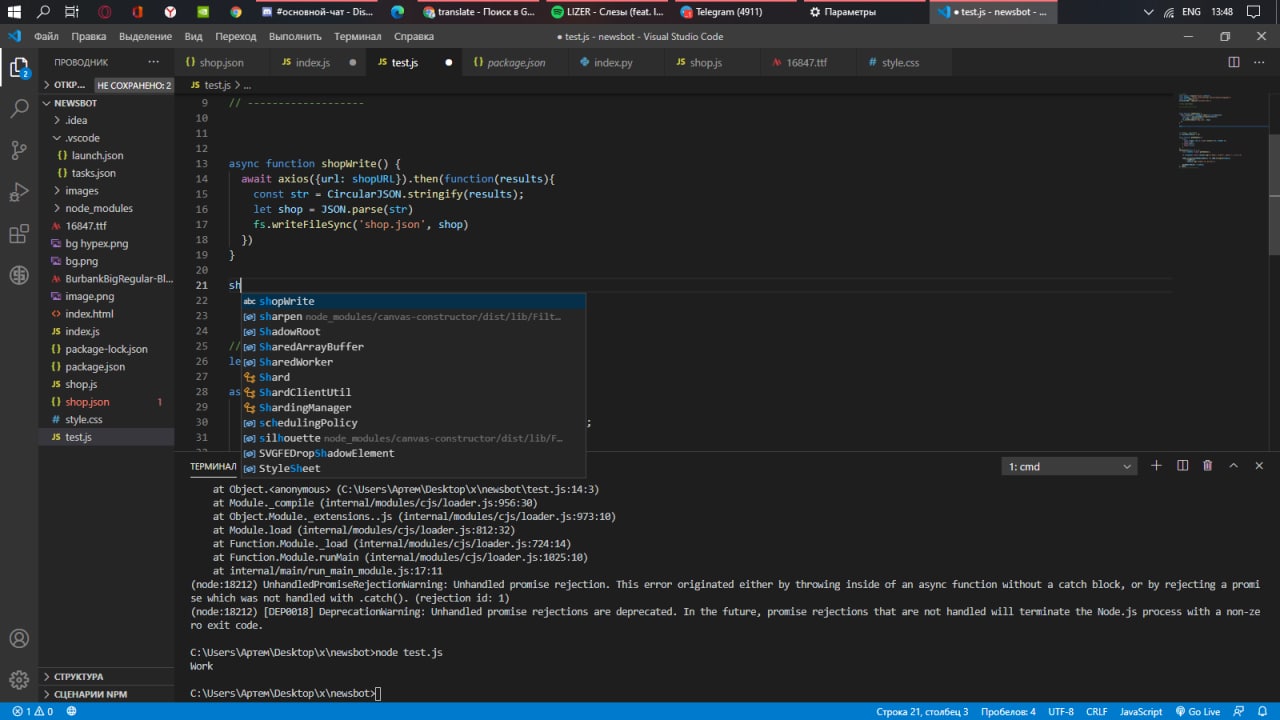1280x720 pixels.
Task: Open the Вид menu
Action: (194, 36)
